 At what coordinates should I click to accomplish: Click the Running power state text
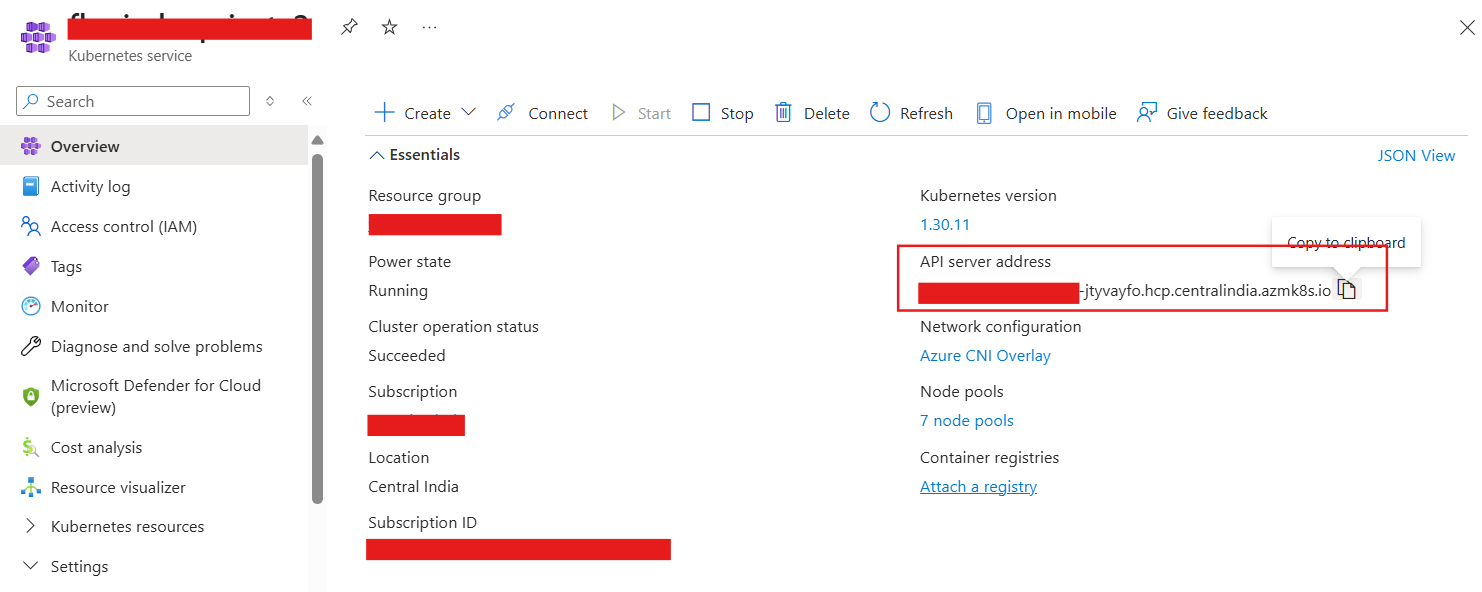[x=398, y=290]
